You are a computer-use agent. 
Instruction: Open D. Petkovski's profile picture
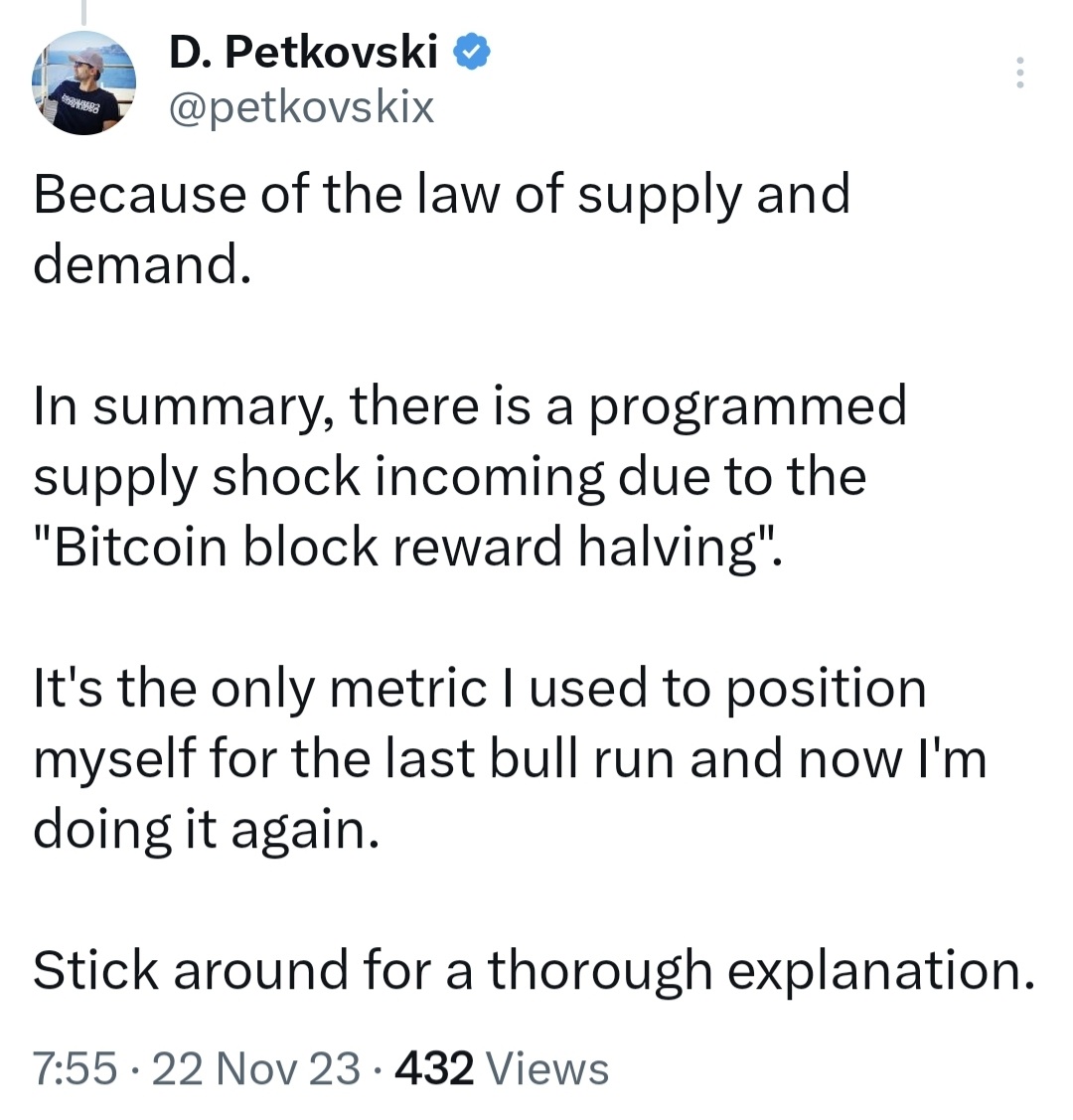point(82,83)
